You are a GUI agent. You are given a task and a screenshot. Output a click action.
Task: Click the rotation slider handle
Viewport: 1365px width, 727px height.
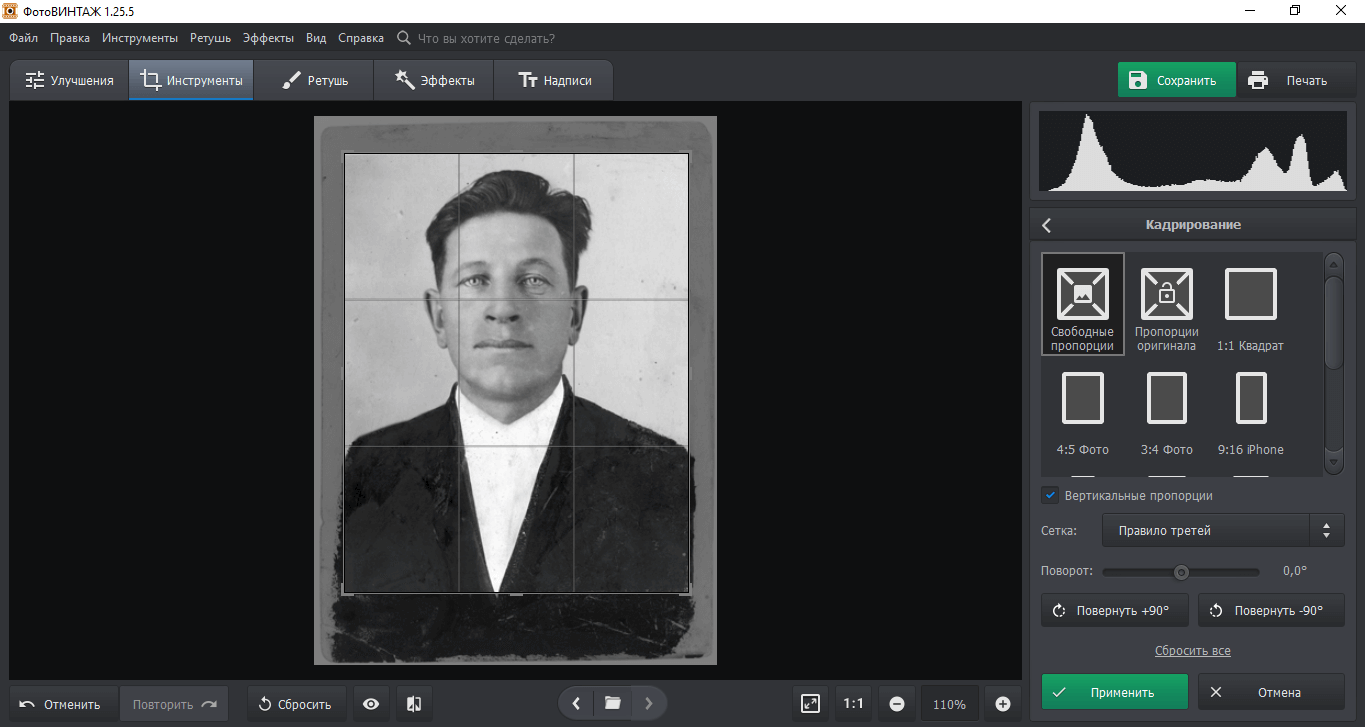click(1181, 572)
